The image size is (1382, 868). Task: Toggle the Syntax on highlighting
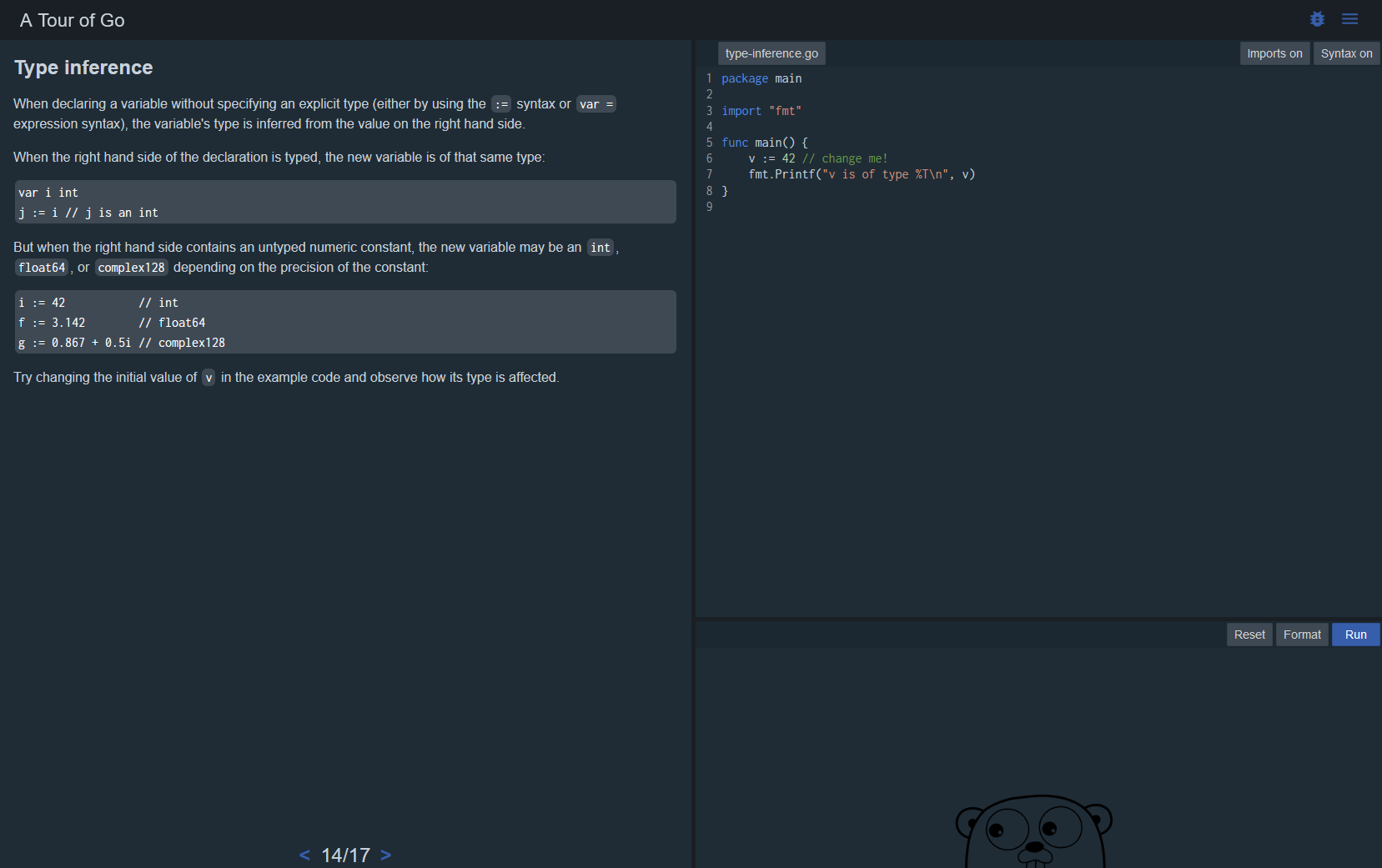[1345, 53]
